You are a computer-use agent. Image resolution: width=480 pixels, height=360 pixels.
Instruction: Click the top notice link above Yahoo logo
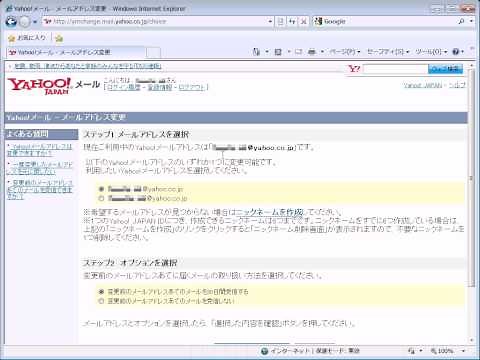(x=88, y=66)
